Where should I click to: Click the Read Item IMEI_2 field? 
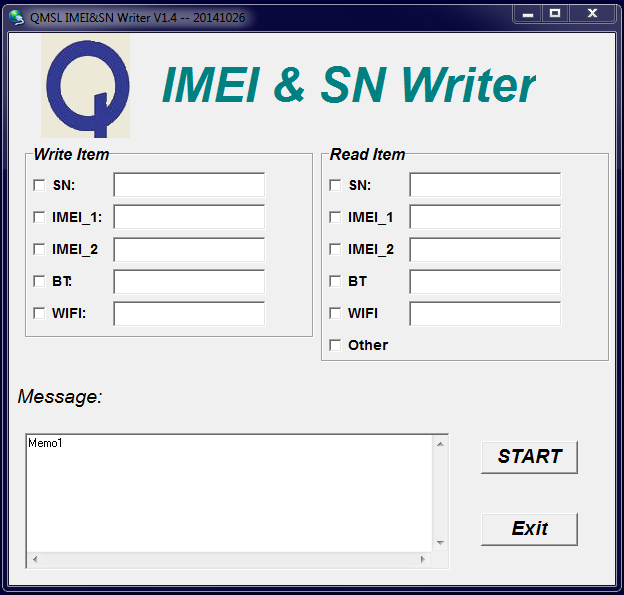click(485, 250)
